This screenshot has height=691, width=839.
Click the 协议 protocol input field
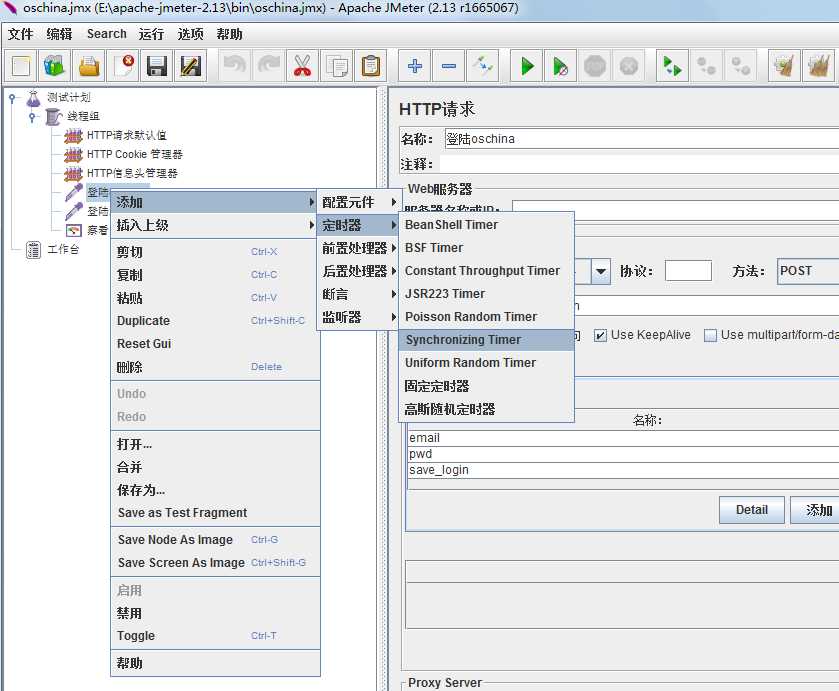pos(688,271)
